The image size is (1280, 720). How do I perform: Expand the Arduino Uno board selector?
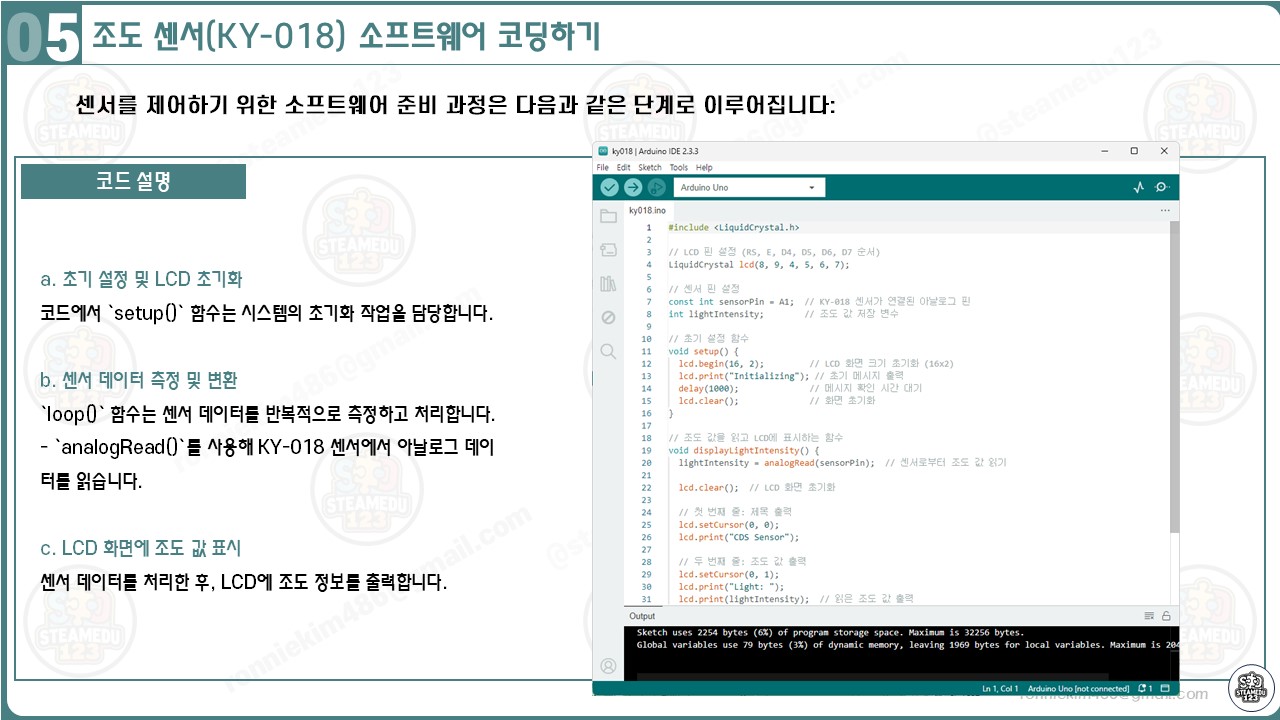[748, 187]
